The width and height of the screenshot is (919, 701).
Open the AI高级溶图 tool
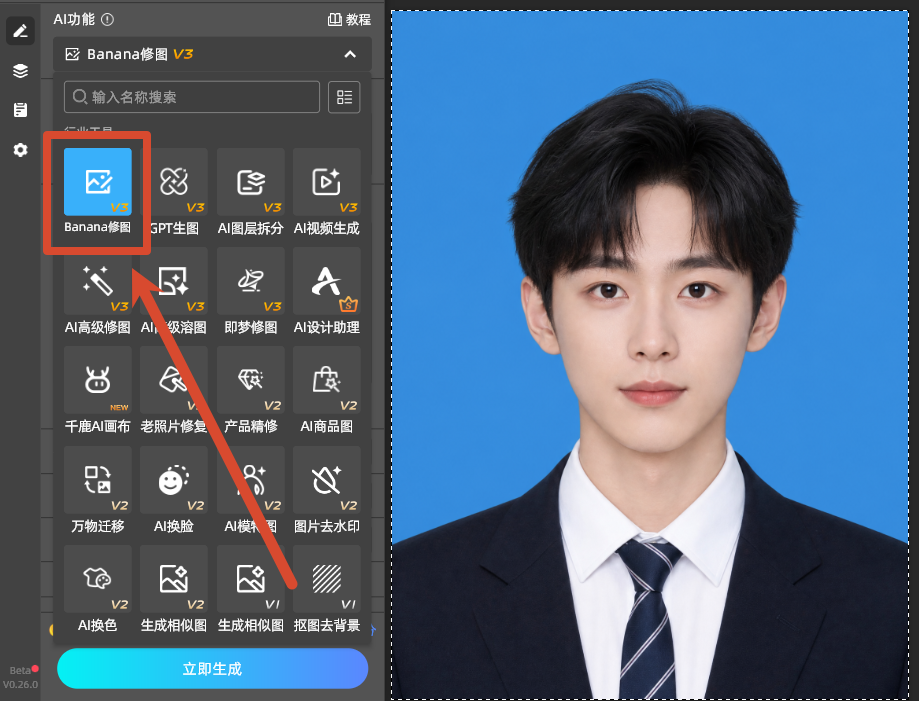click(174, 281)
